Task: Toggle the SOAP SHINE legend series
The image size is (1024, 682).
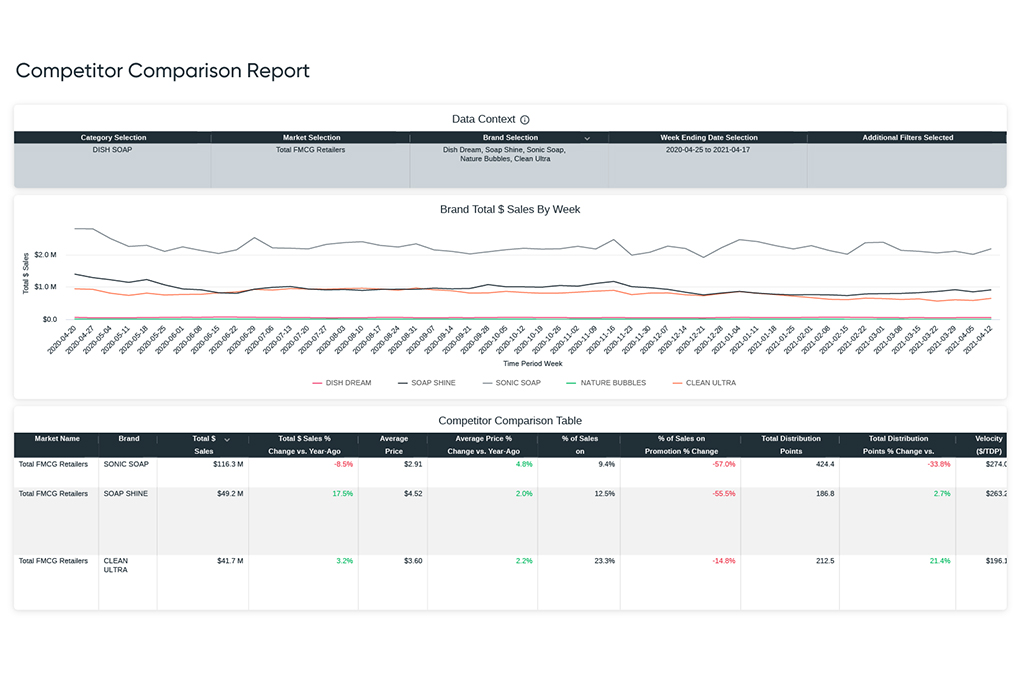Action: coord(426,383)
